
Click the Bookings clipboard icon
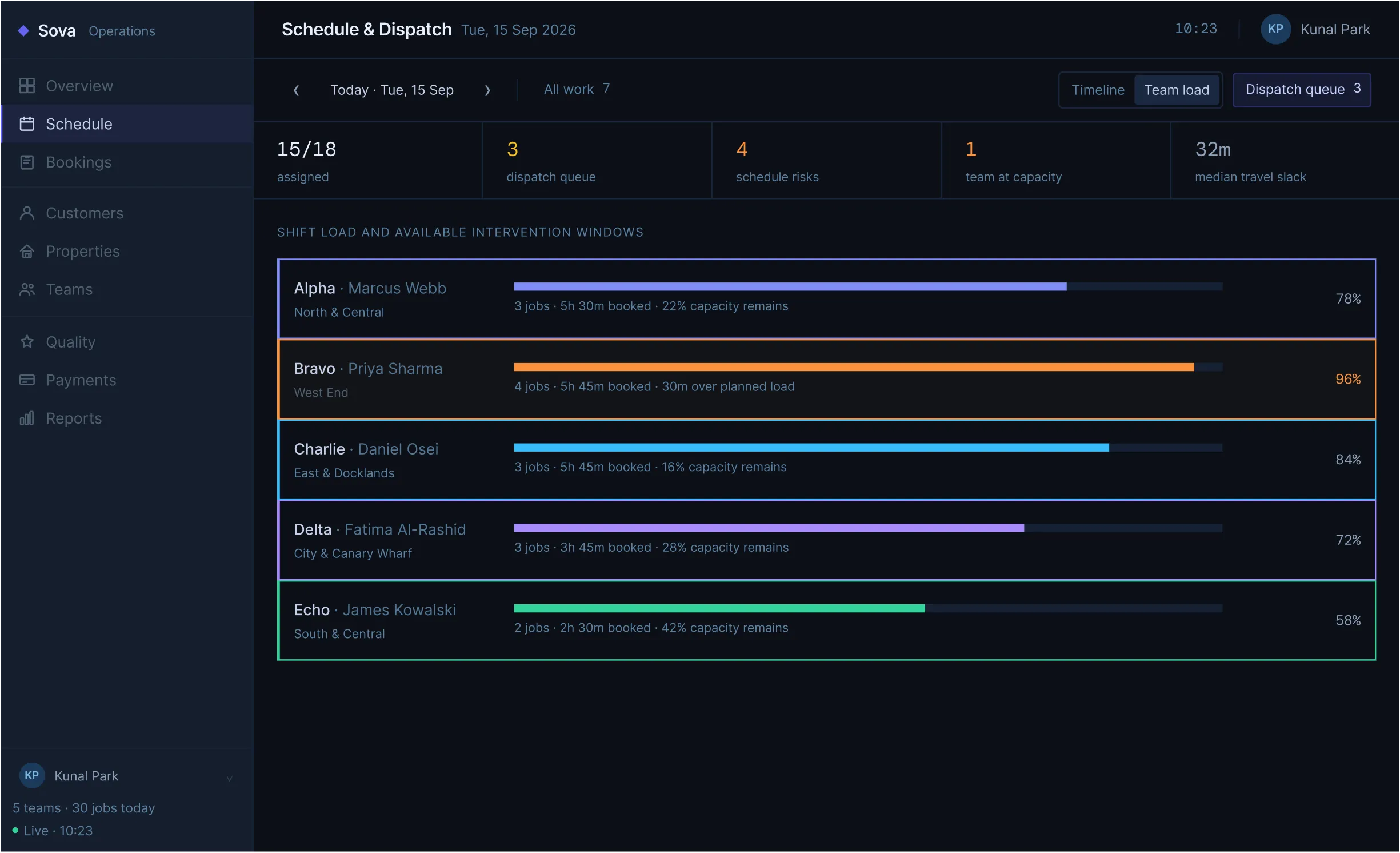[x=27, y=162]
